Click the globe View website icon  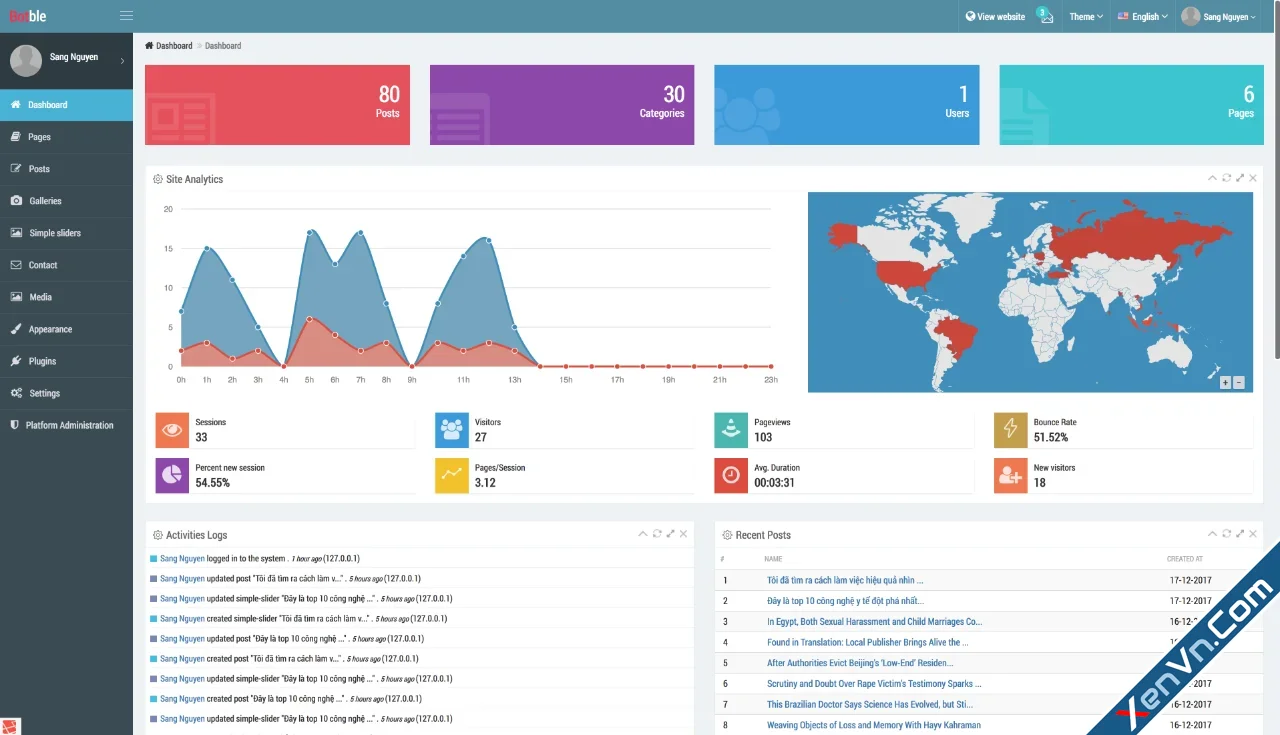click(970, 17)
